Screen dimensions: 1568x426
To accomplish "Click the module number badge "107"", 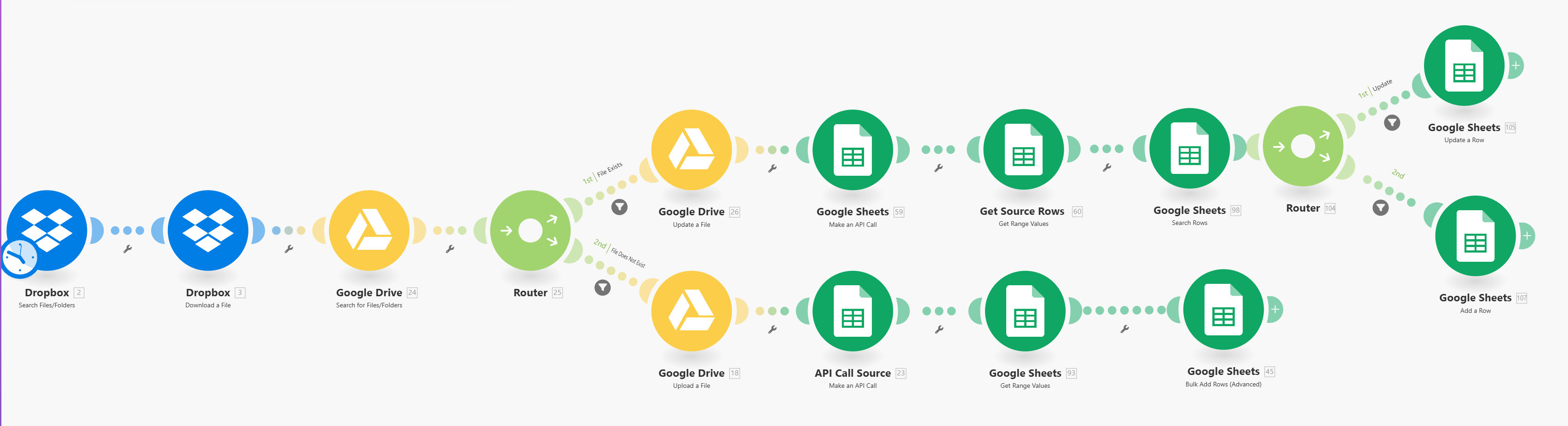I will (x=1522, y=298).
